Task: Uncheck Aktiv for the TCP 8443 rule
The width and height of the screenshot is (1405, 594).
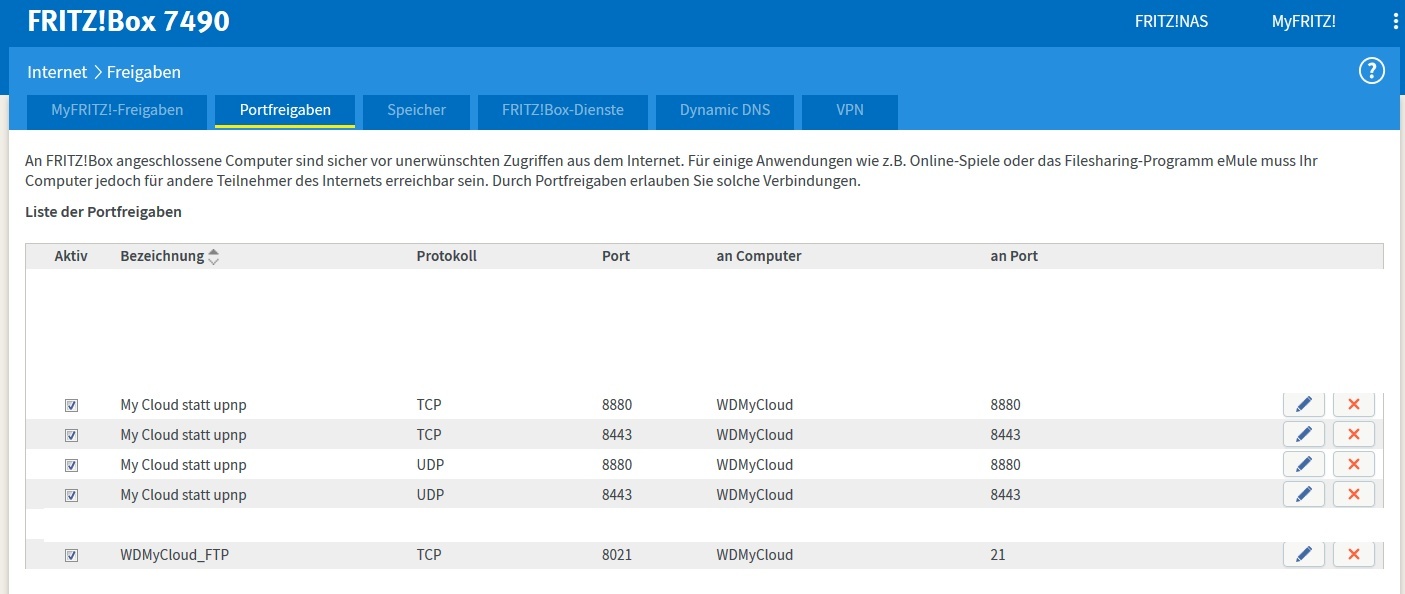Action: (71, 435)
